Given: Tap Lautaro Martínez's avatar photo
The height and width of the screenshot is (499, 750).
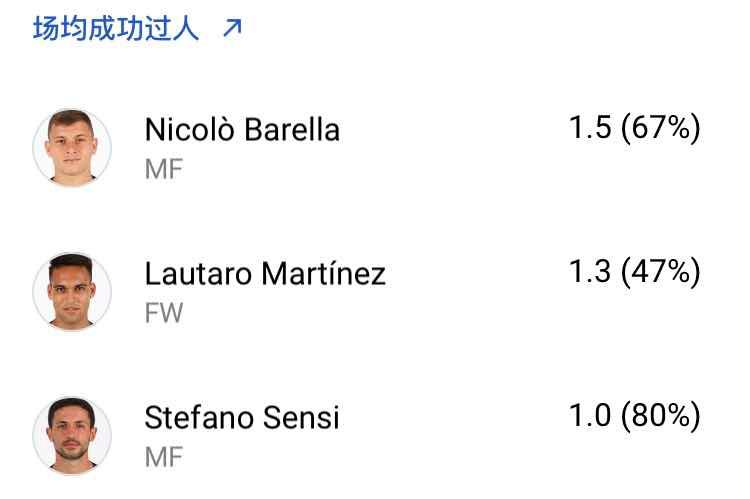Looking at the screenshot, I should [72, 291].
